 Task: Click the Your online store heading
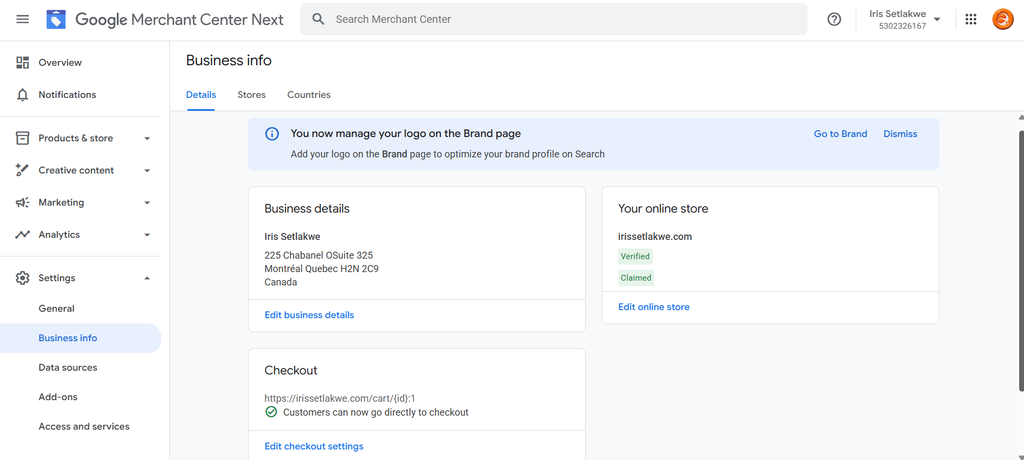664,209
